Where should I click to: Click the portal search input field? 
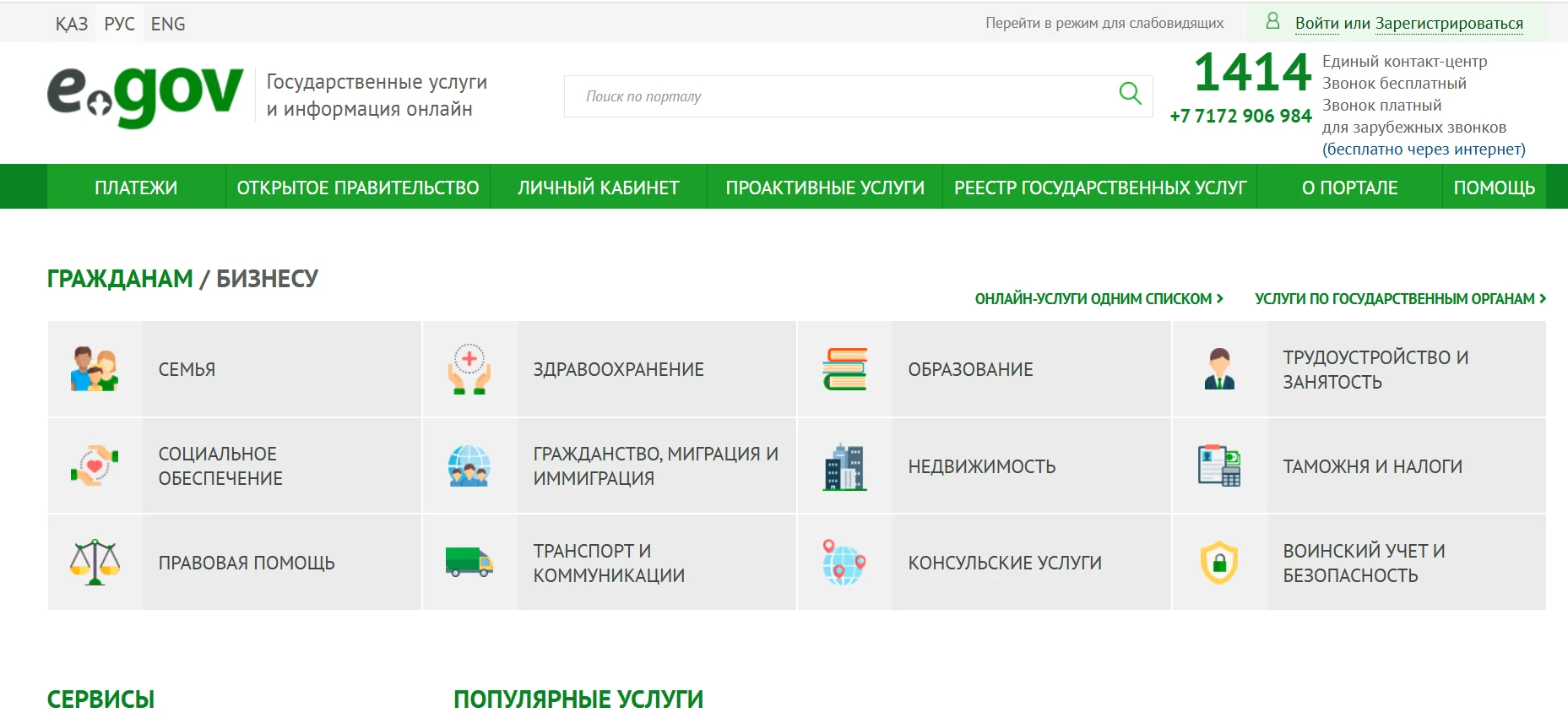[x=836, y=96]
